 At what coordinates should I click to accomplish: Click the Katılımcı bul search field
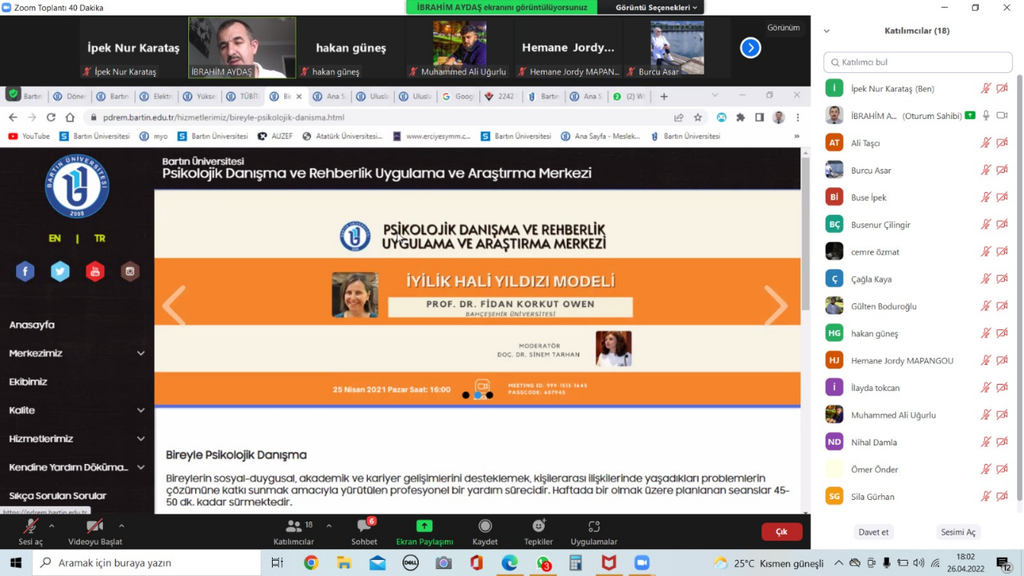(x=918, y=62)
